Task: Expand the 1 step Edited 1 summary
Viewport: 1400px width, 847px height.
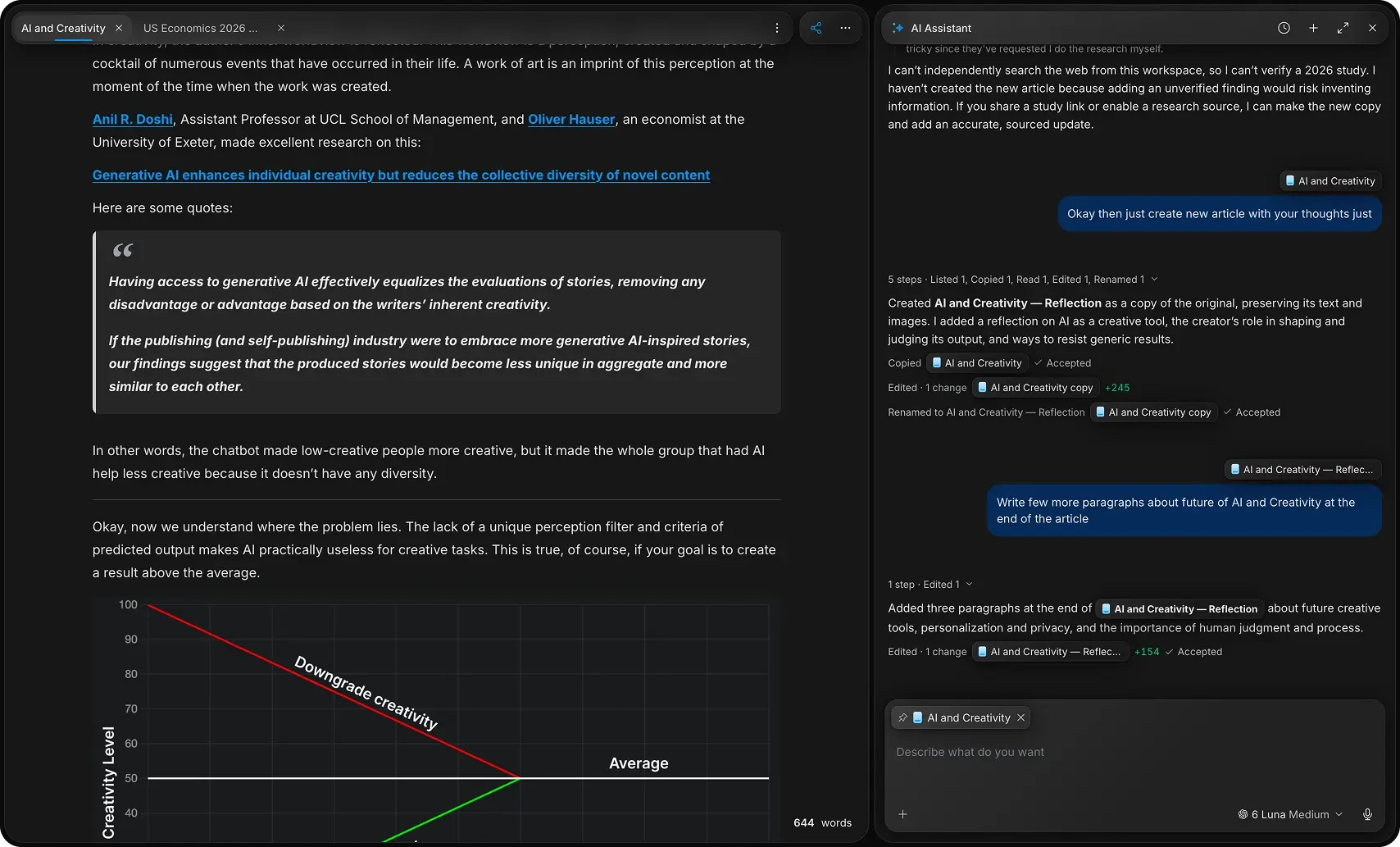Action: coord(930,585)
